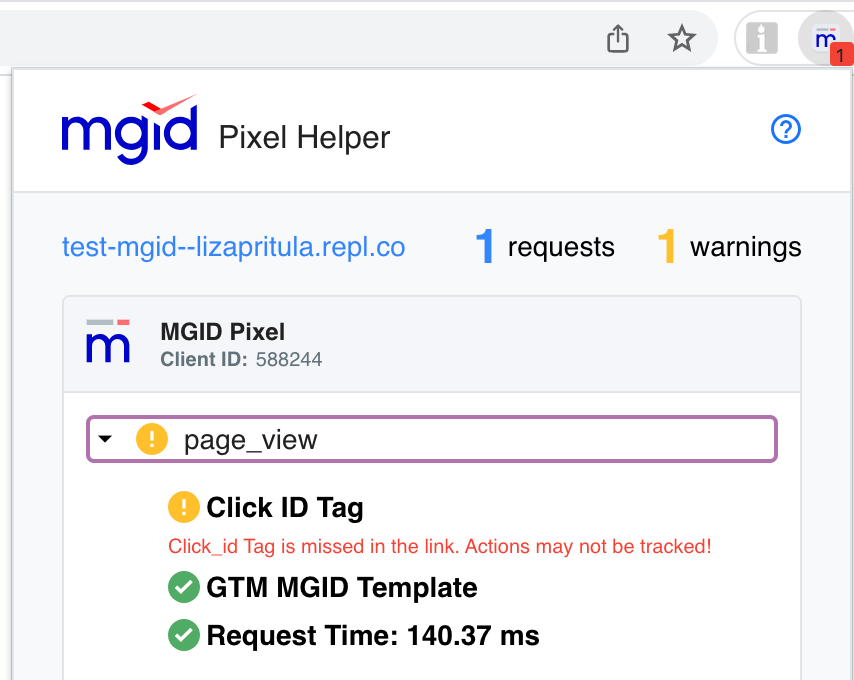Open the Pixel Helper help icon
This screenshot has width=854, height=680.
pyautogui.click(x=786, y=130)
